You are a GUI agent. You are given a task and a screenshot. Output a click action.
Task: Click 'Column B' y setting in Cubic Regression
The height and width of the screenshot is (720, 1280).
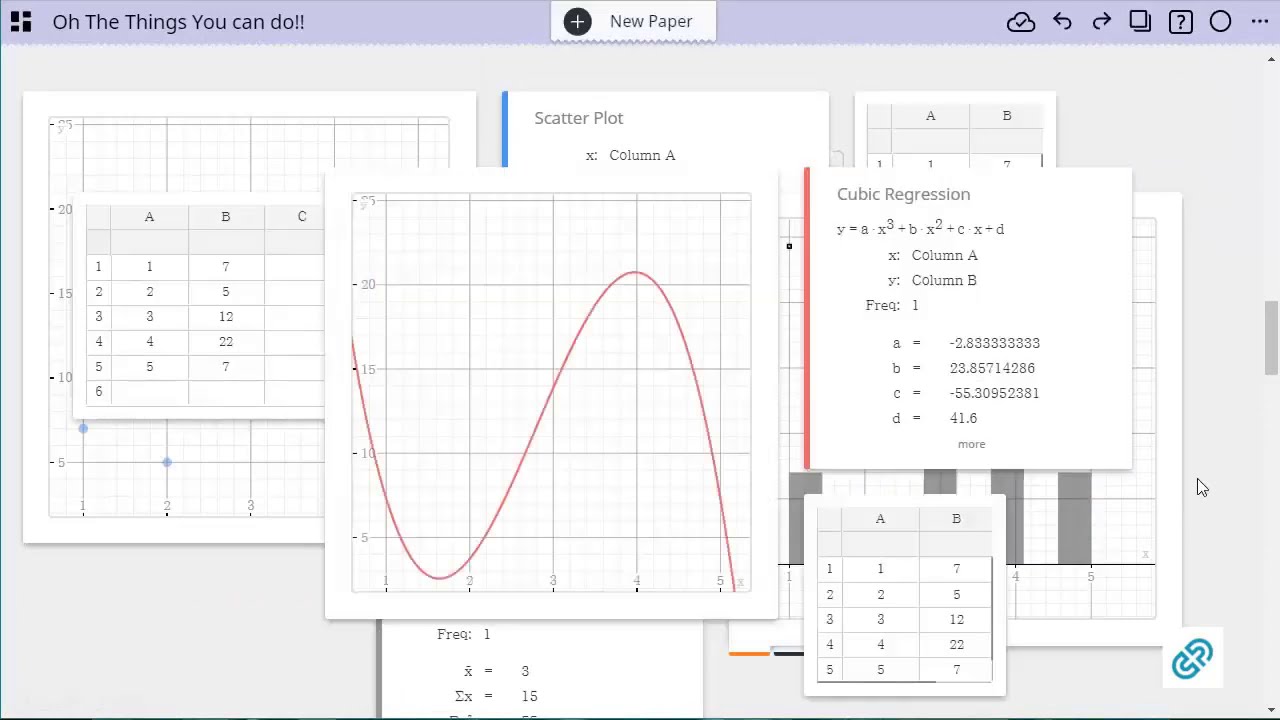click(944, 280)
